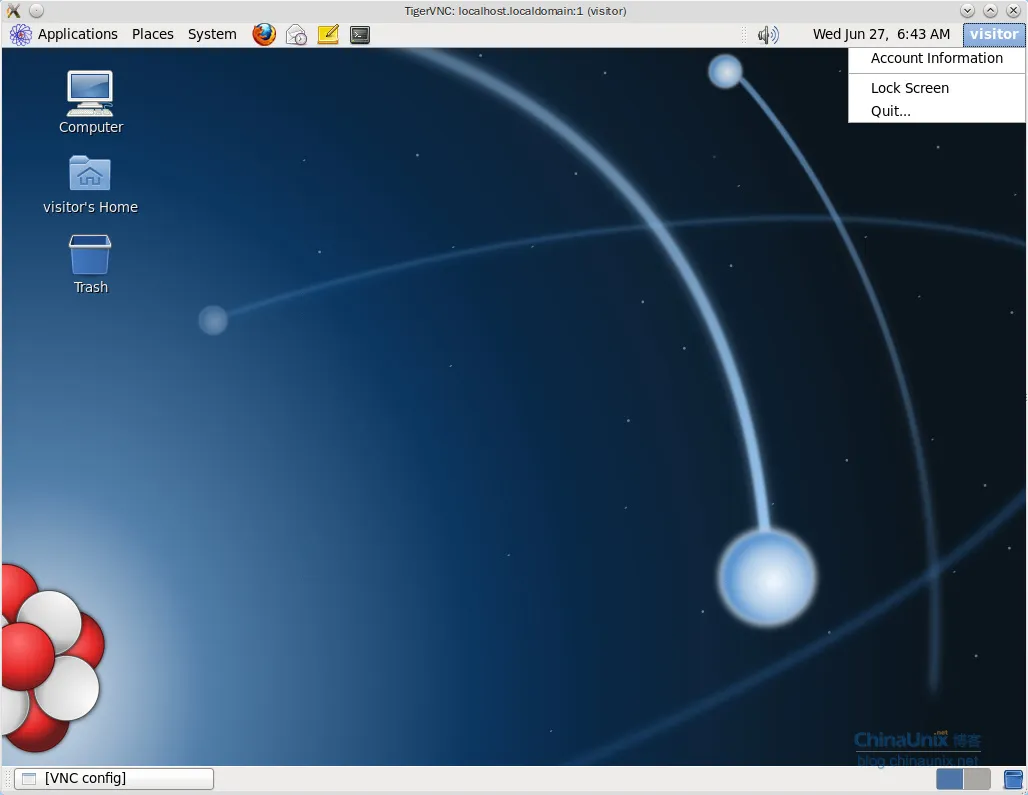Viewport: 1028px width, 795px height.
Task: Click the date and time clock
Action: coord(881,34)
